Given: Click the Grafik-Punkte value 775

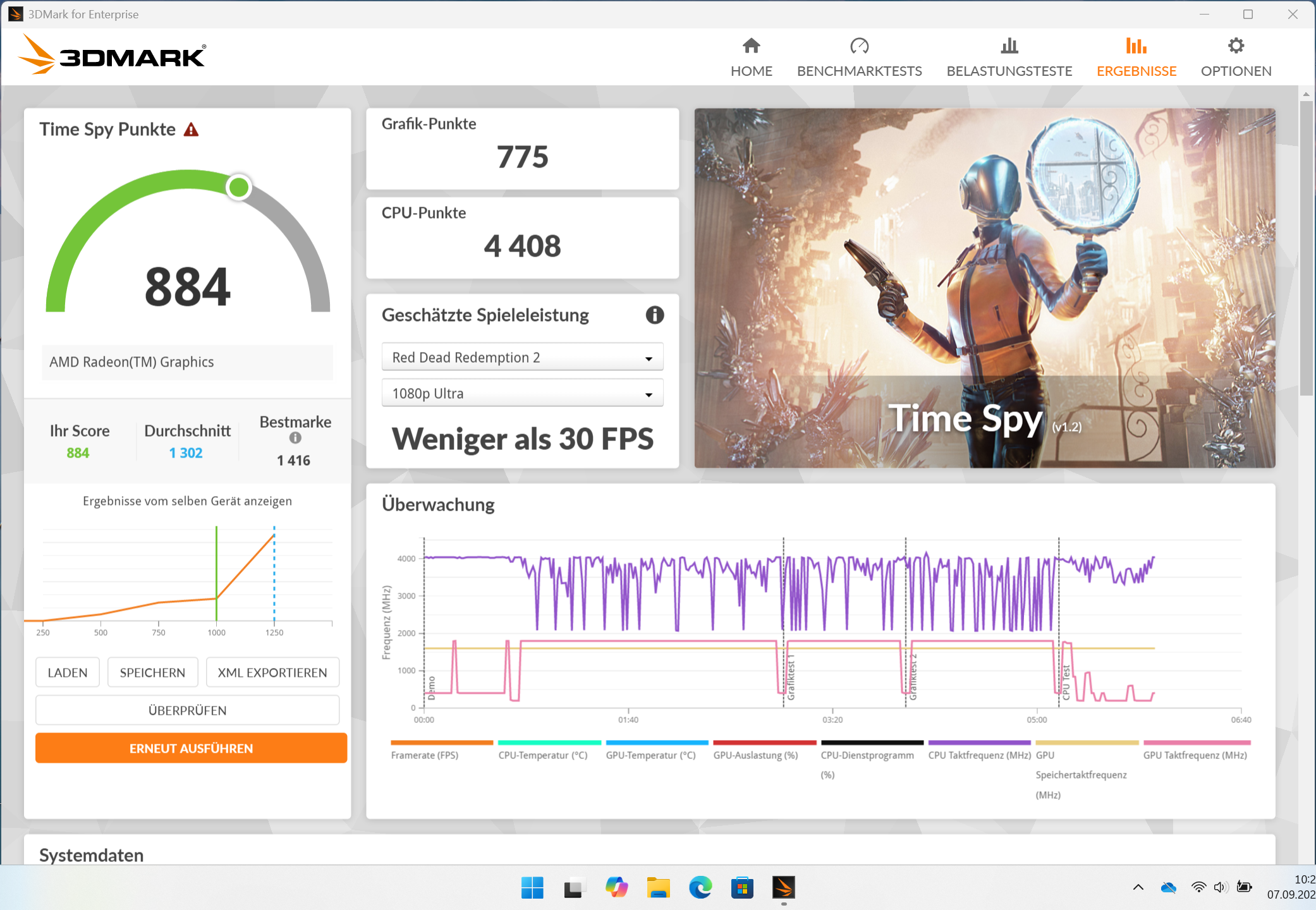Looking at the screenshot, I should [x=522, y=157].
